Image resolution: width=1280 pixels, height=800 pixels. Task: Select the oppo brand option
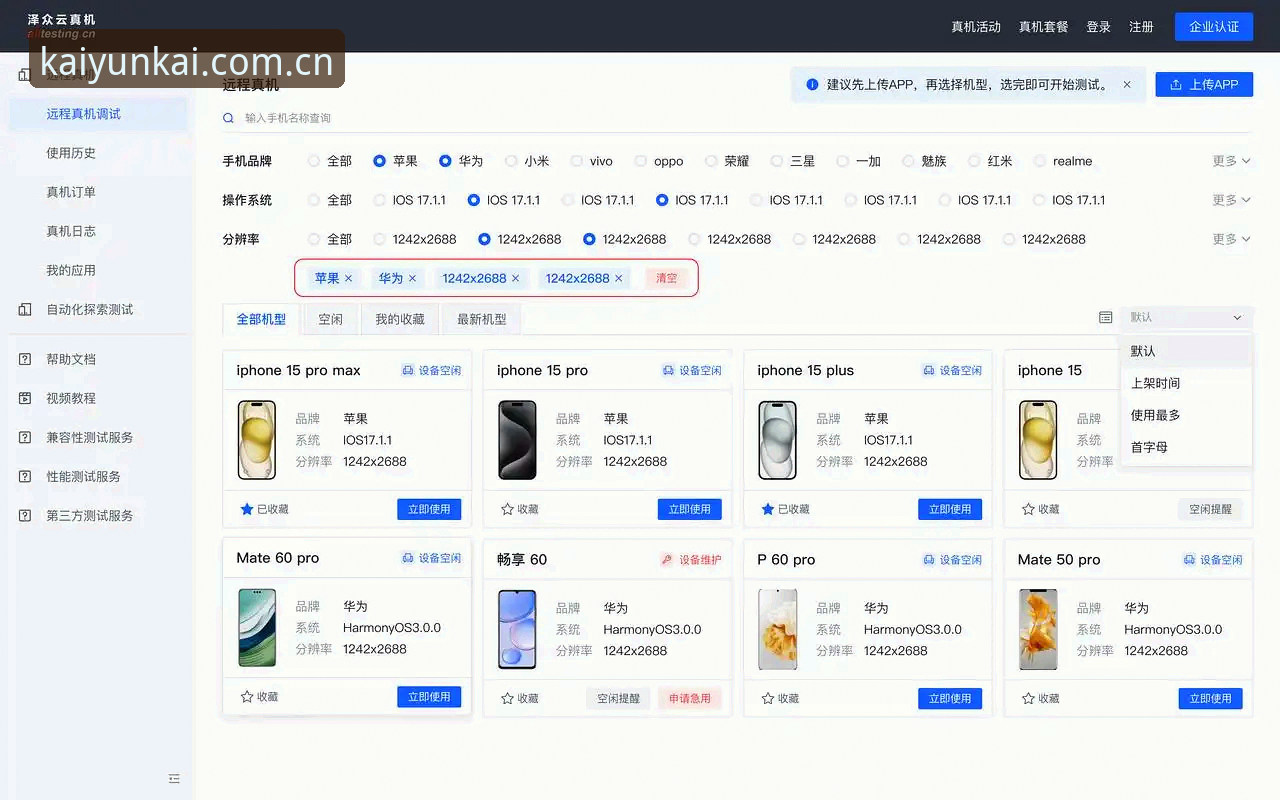pyautogui.click(x=641, y=161)
